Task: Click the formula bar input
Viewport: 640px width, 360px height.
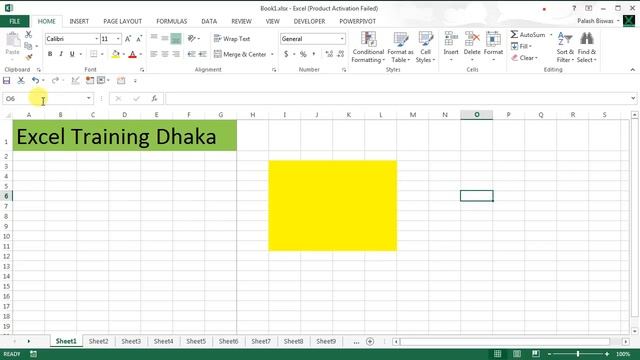Action: coord(397,98)
